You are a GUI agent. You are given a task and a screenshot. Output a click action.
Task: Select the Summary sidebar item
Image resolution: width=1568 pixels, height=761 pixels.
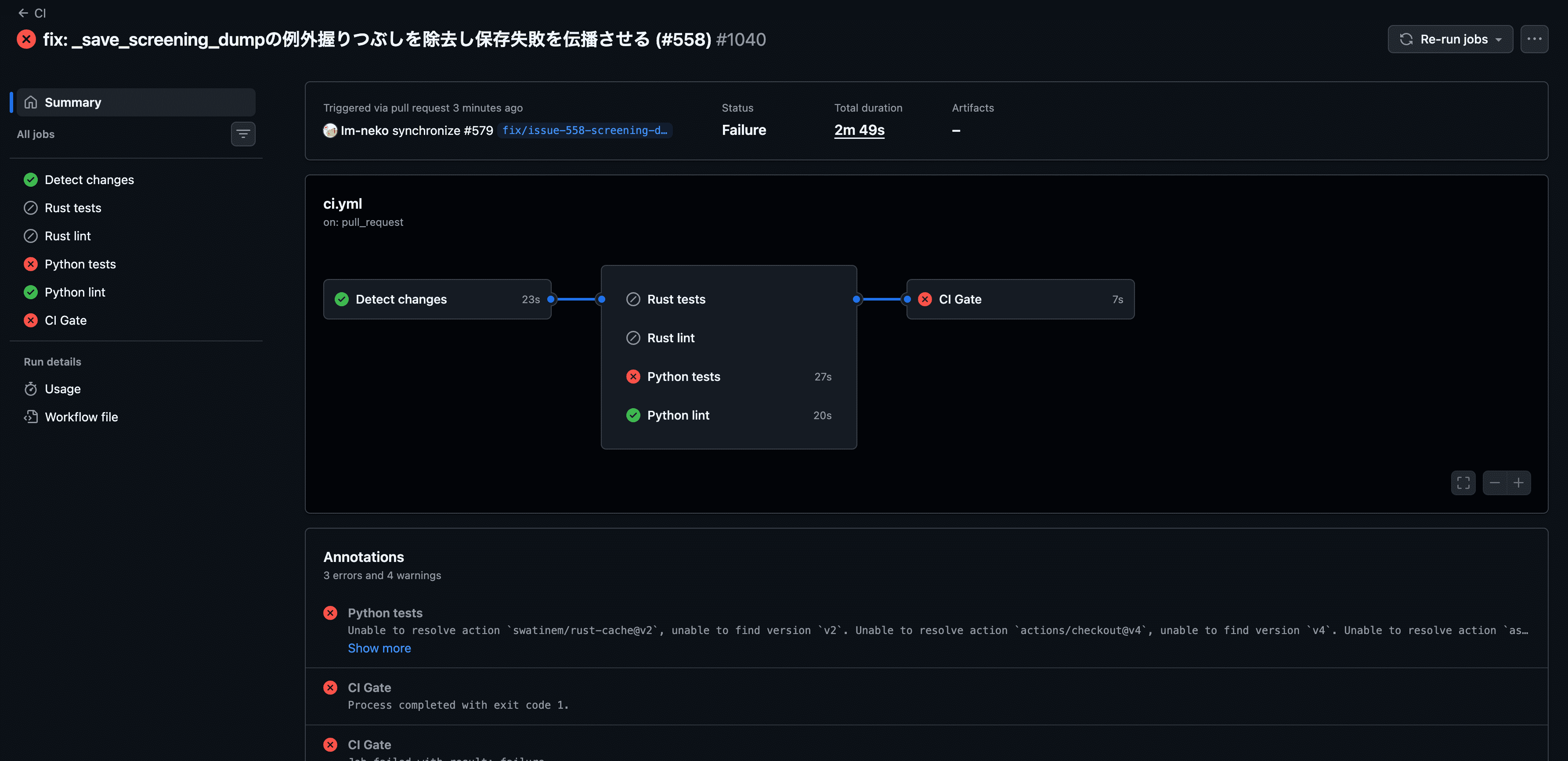[x=136, y=102]
